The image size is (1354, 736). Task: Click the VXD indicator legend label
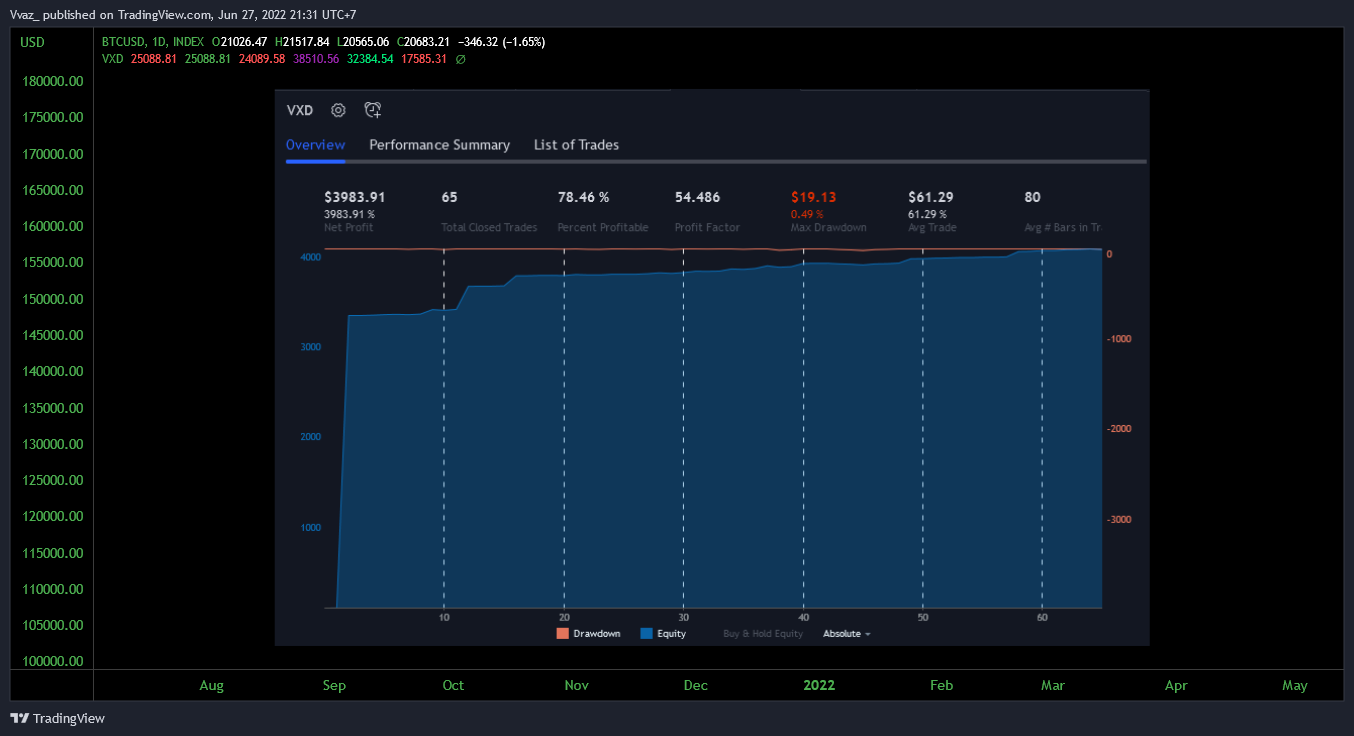coord(112,59)
